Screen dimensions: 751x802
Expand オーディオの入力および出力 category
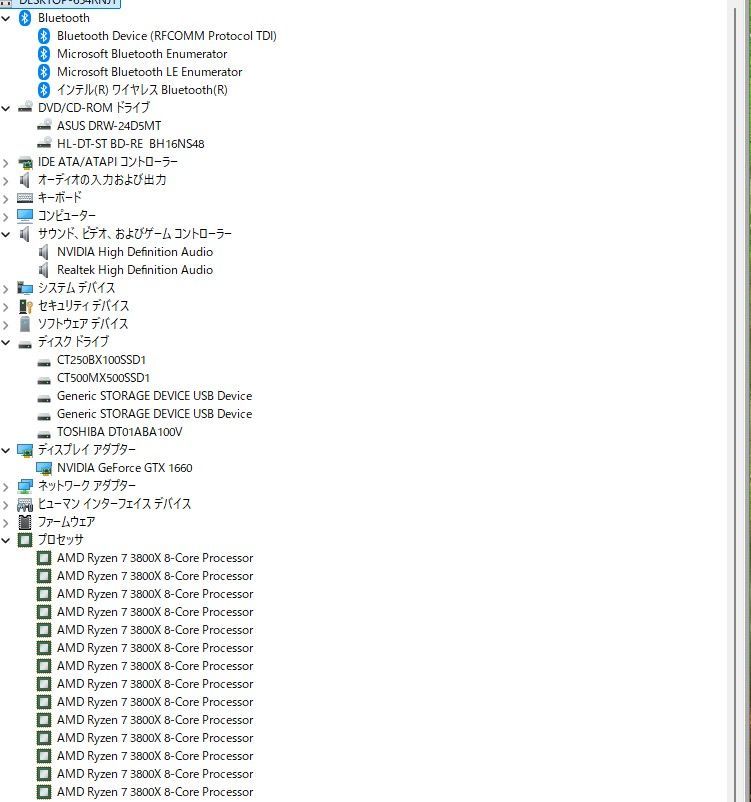(x=6, y=181)
